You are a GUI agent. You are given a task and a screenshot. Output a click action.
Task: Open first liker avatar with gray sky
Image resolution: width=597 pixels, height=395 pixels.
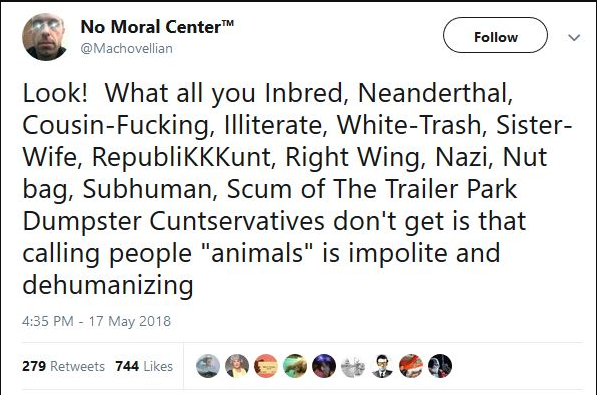[208, 366]
